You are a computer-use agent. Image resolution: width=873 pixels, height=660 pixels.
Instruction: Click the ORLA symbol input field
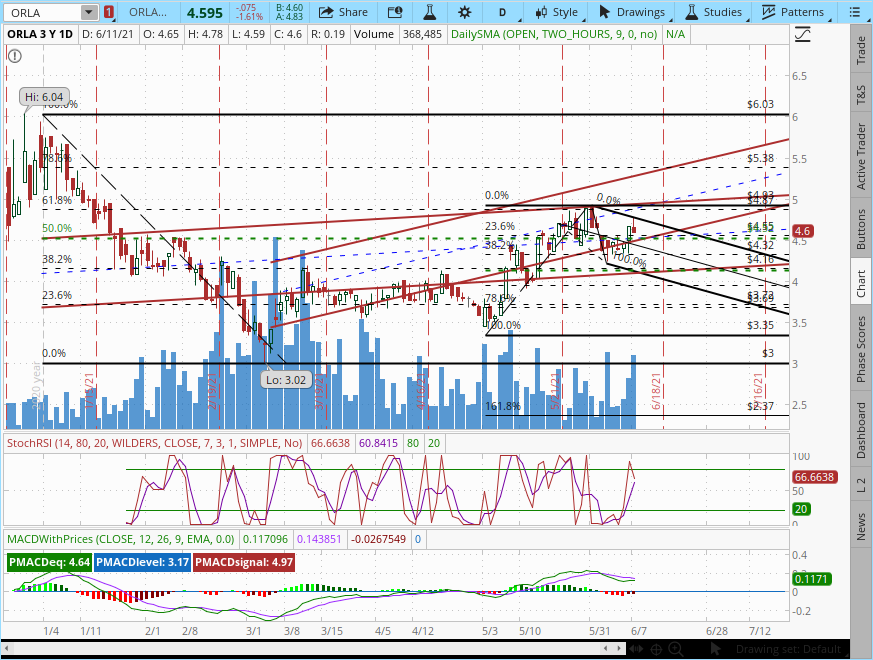[40, 12]
